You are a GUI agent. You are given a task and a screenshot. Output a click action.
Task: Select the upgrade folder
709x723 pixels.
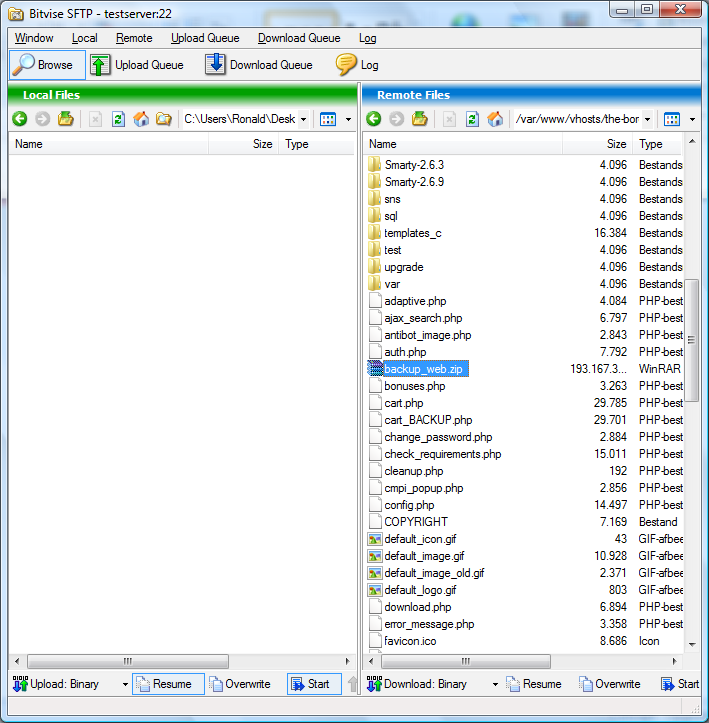pyautogui.click(x=404, y=267)
